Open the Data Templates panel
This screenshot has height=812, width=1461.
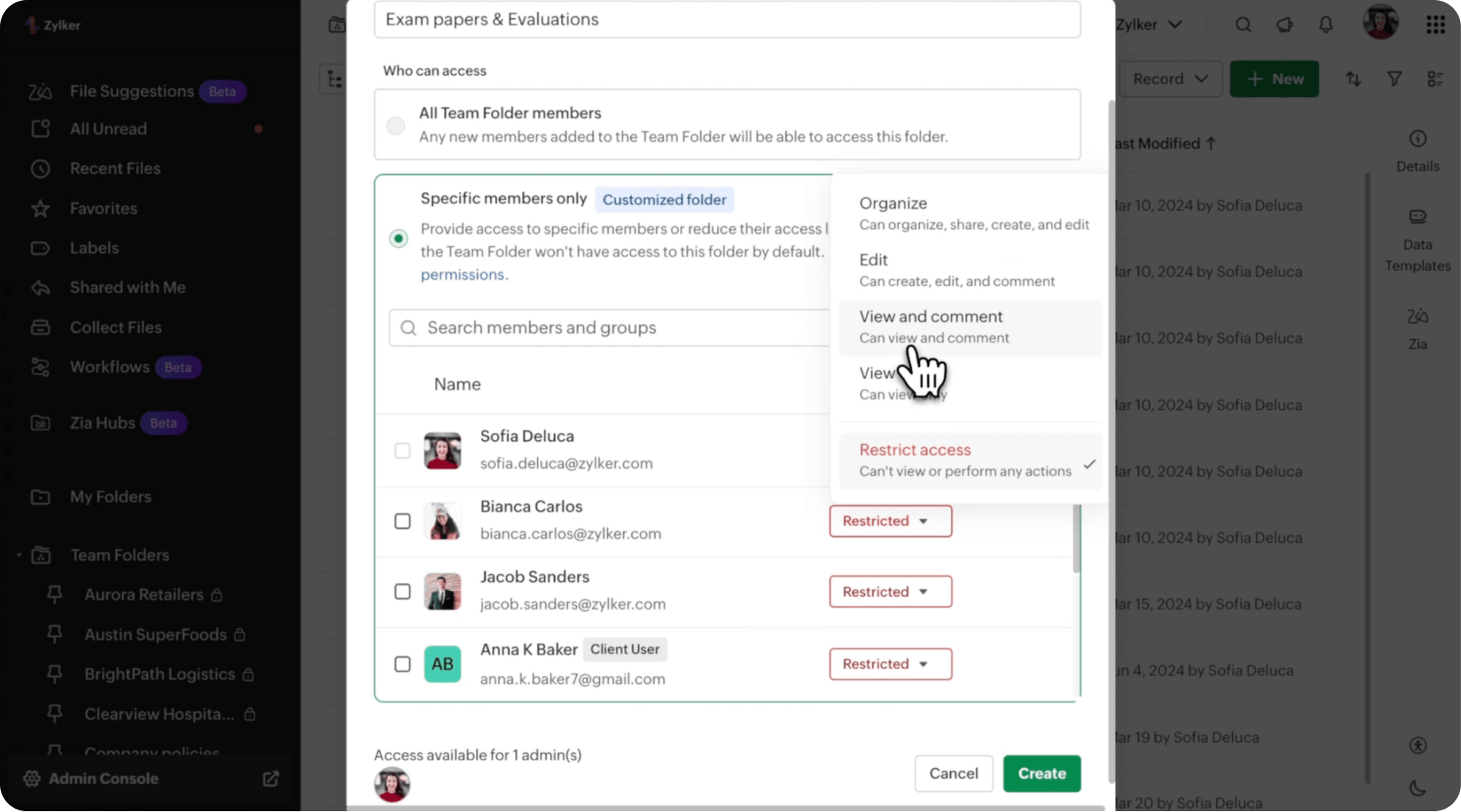pyautogui.click(x=1418, y=241)
